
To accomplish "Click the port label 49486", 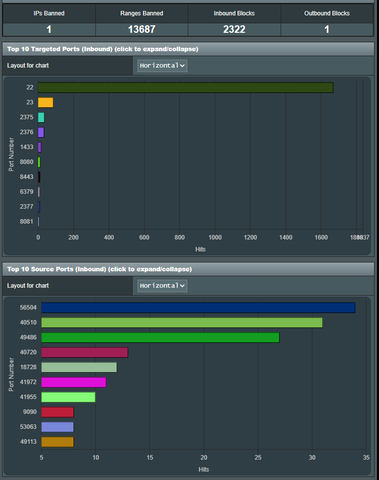I will pyautogui.click(x=28, y=337).
